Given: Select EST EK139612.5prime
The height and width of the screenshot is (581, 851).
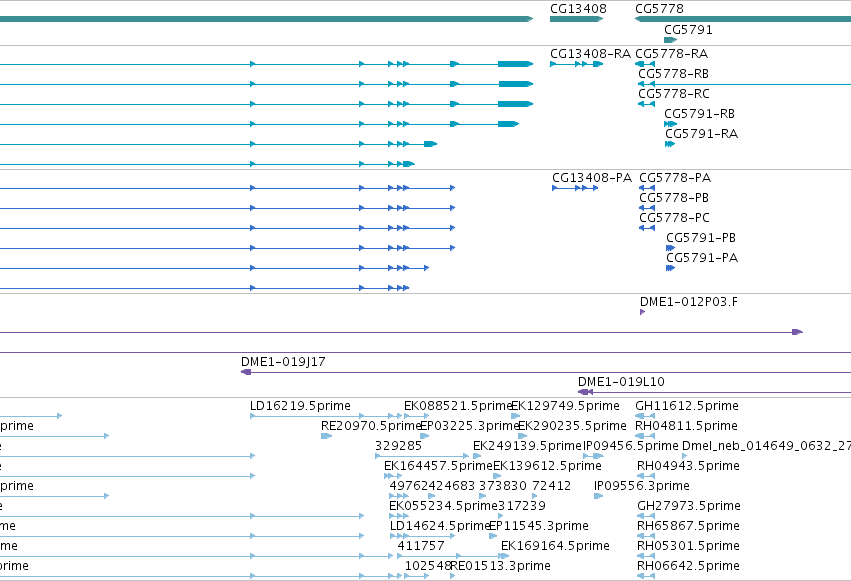Looking at the screenshot, I should point(497,476).
